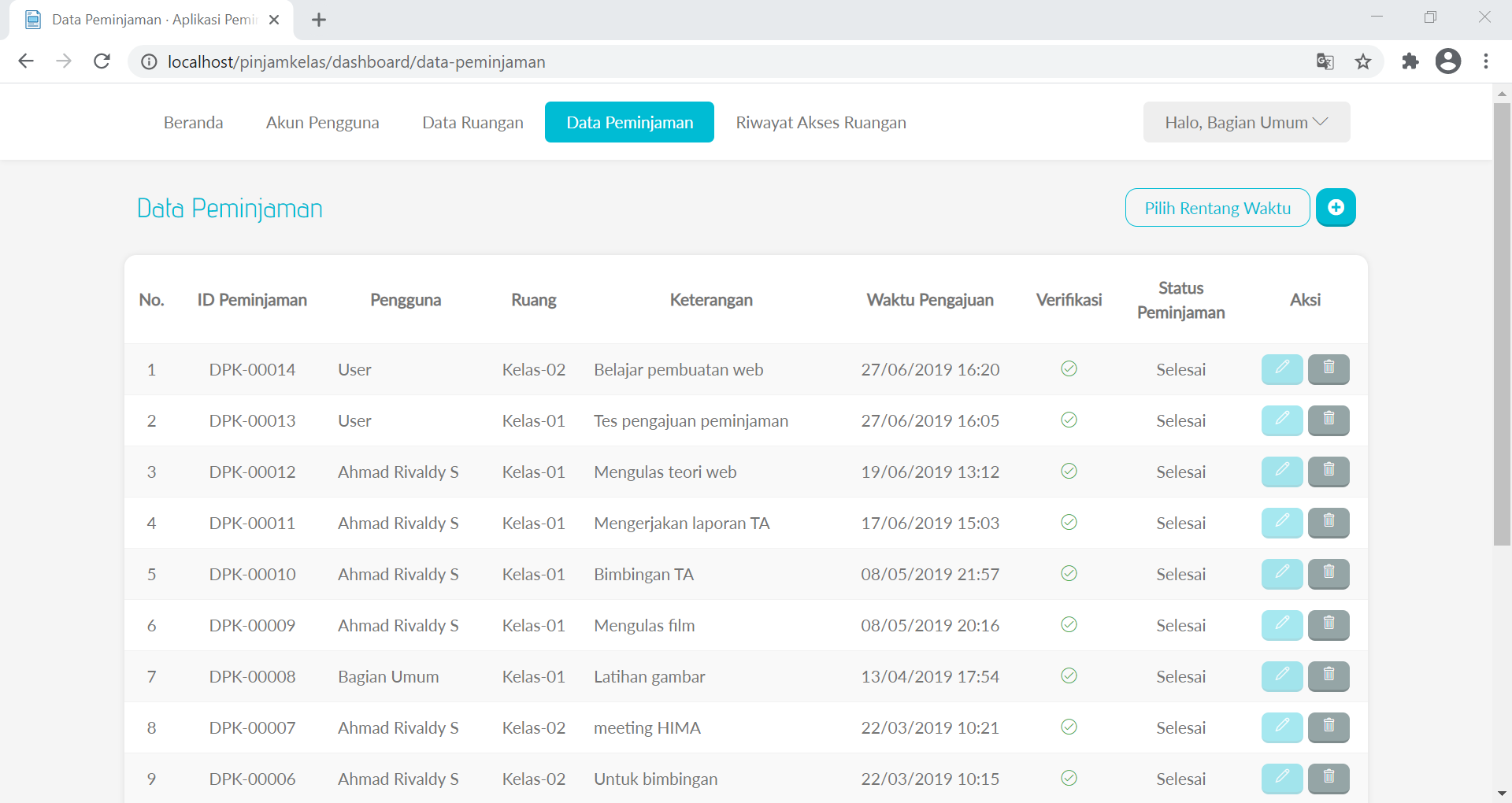Click the verification checkmark for DPK-00012
1512x803 pixels.
(x=1069, y=471)
